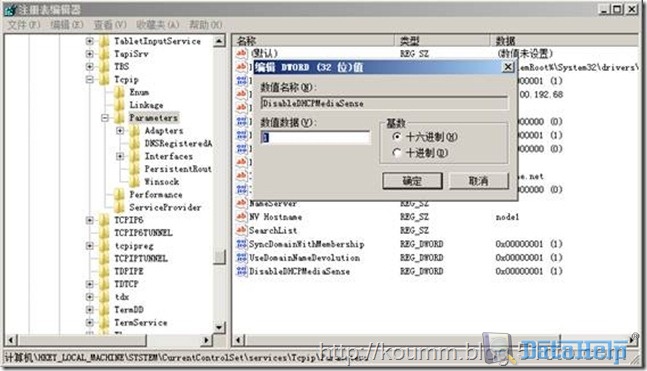Open the 查看(V) menu
The height and width of the screenshot is (371, 647).
pos(110,25)
